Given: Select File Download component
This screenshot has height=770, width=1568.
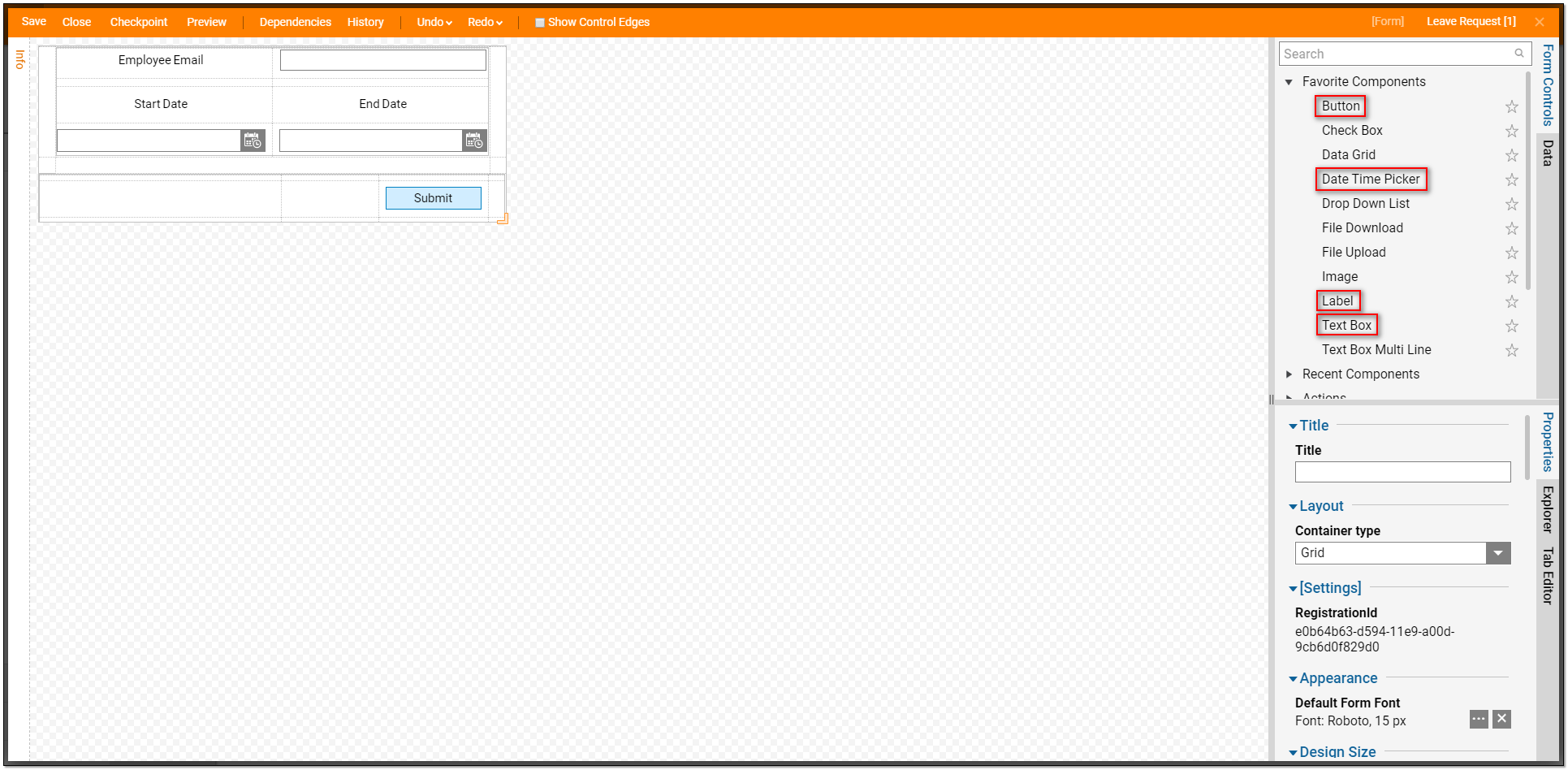Looking at the screenshot, I should pyautogui.click(x=1362, y=228).
